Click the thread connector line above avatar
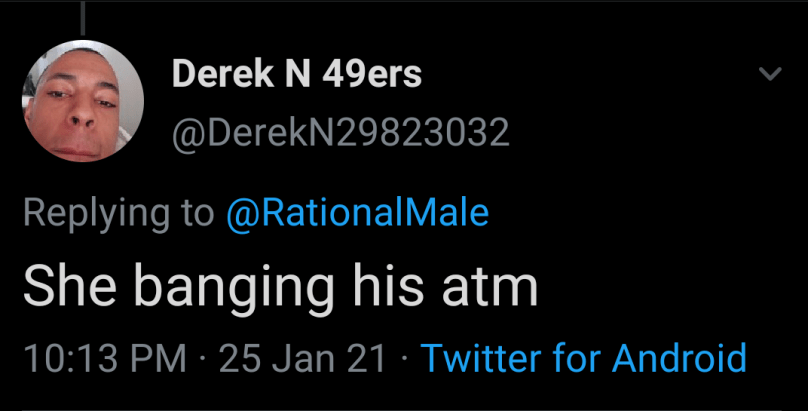Screen dimensions: 808x411 click(82, 18)
